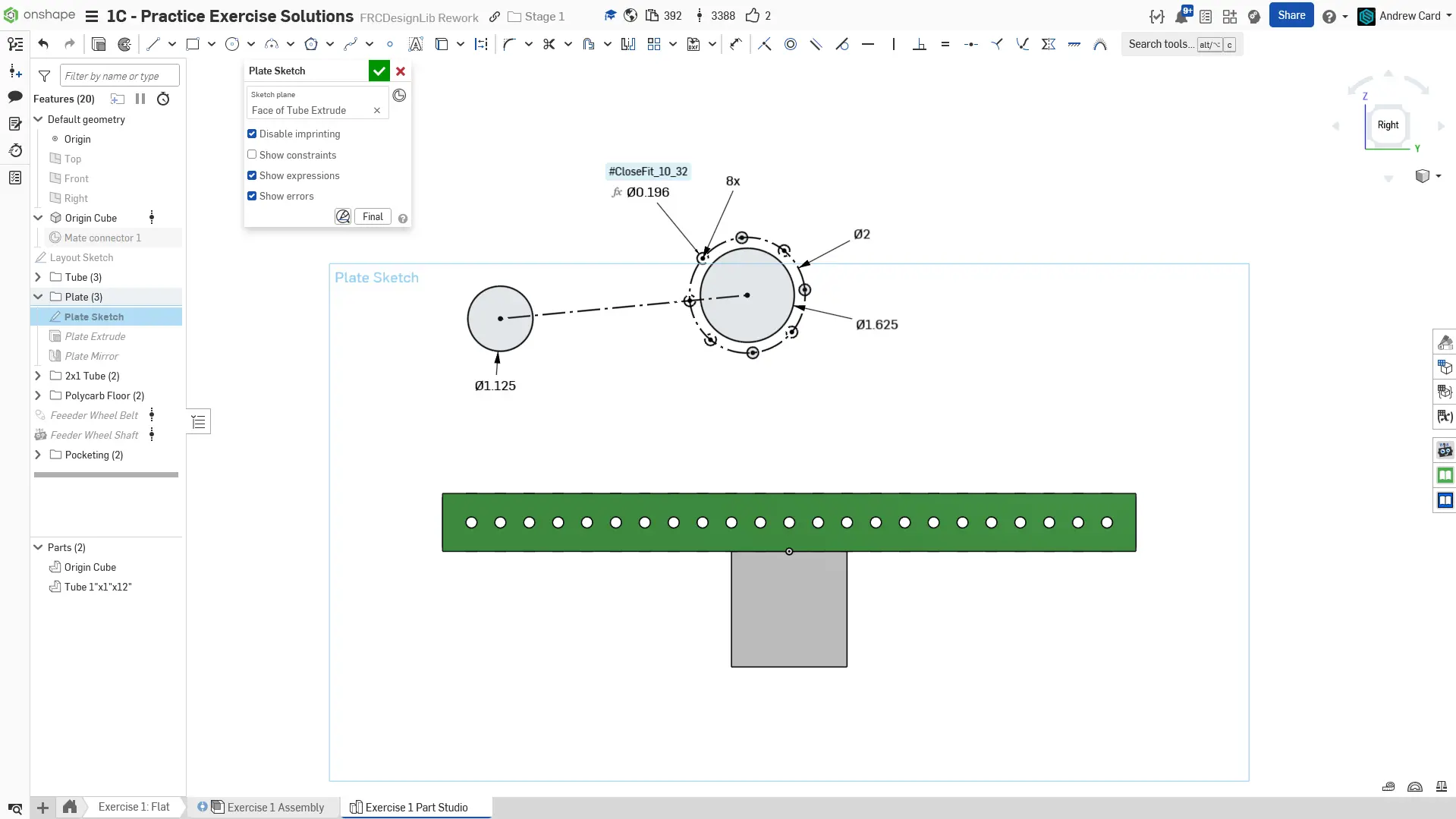Select the Line sketch tool
Image resolution: width=1456 pixels, height=819 pixels.
pos(153,44)
